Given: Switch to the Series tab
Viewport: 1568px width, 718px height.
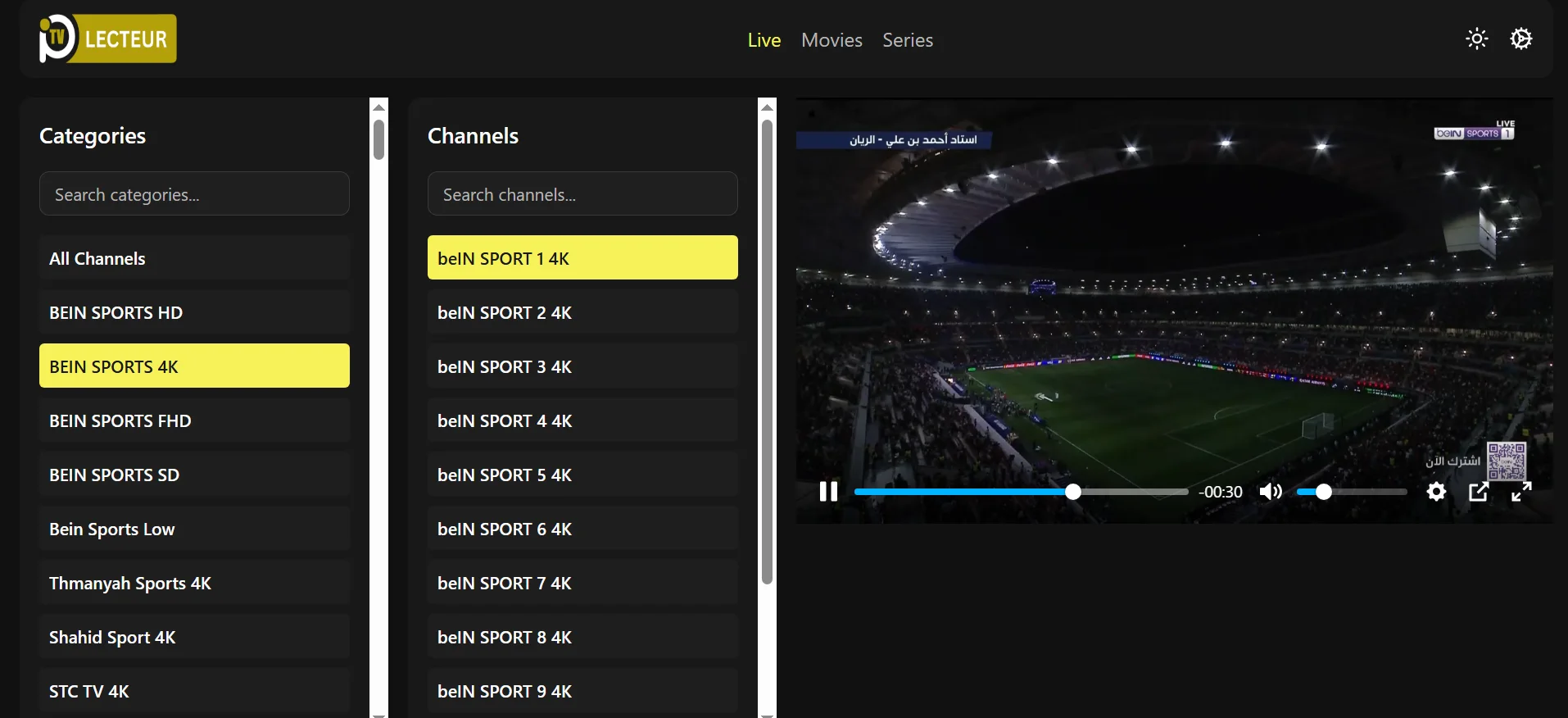Looking at the screenshot, I should (907, 40).
